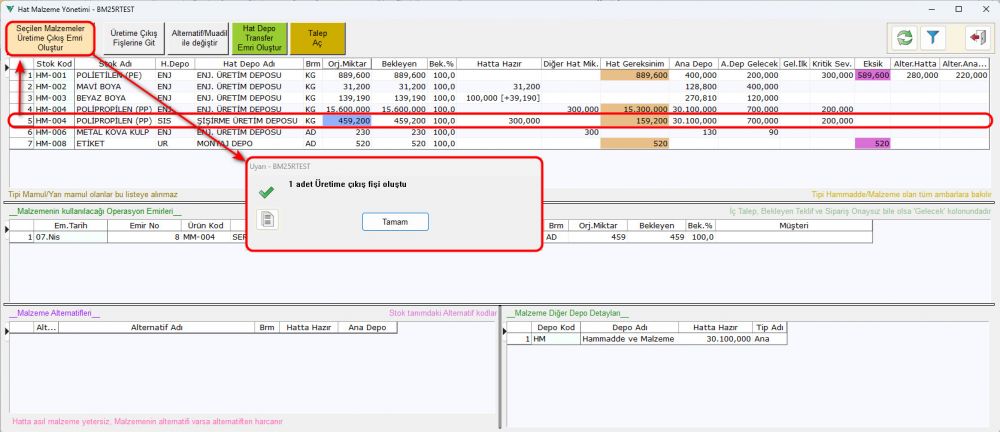Click the Kritik Sev. column header
Screen dimensions: 1000x432
832,64
